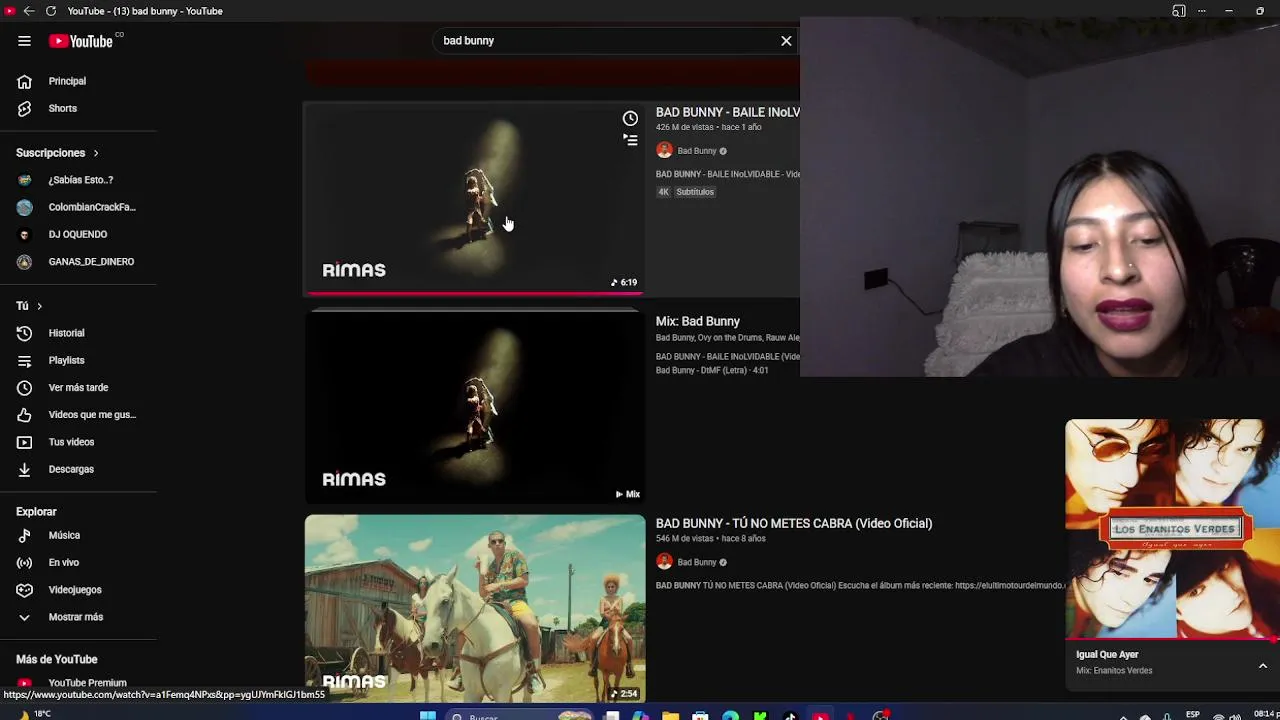Viewport: 1280px width, 720px height.
Task: Open Descargas in sidebar
Action: click(x=78, y=469)
